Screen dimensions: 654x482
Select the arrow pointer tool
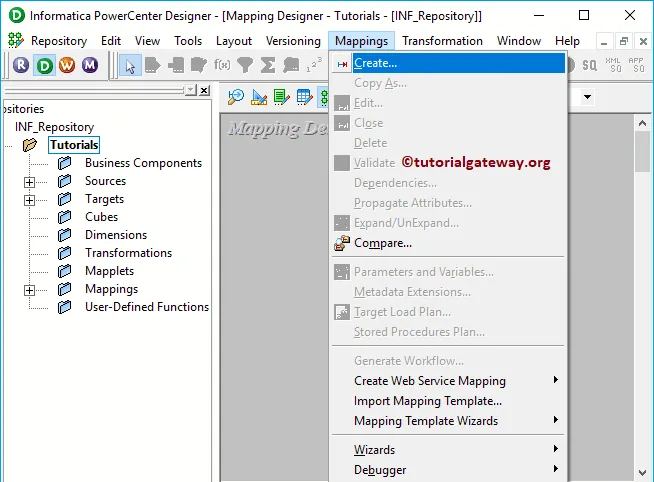(130, 65)
